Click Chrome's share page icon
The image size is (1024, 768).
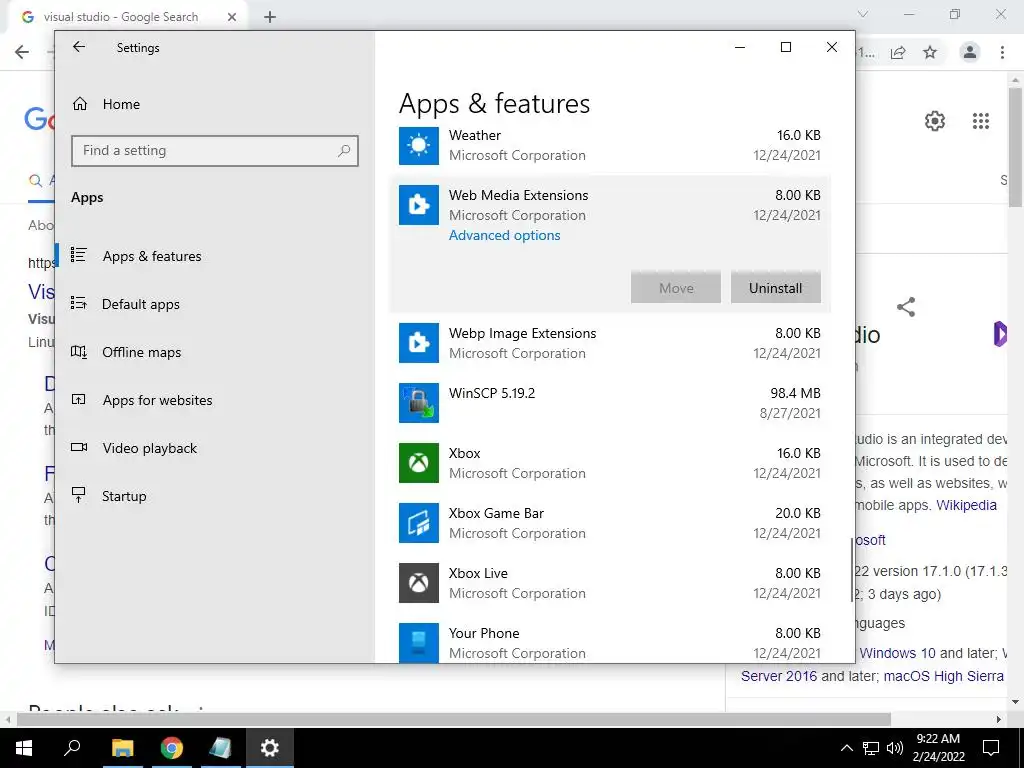tap(898, 52)
